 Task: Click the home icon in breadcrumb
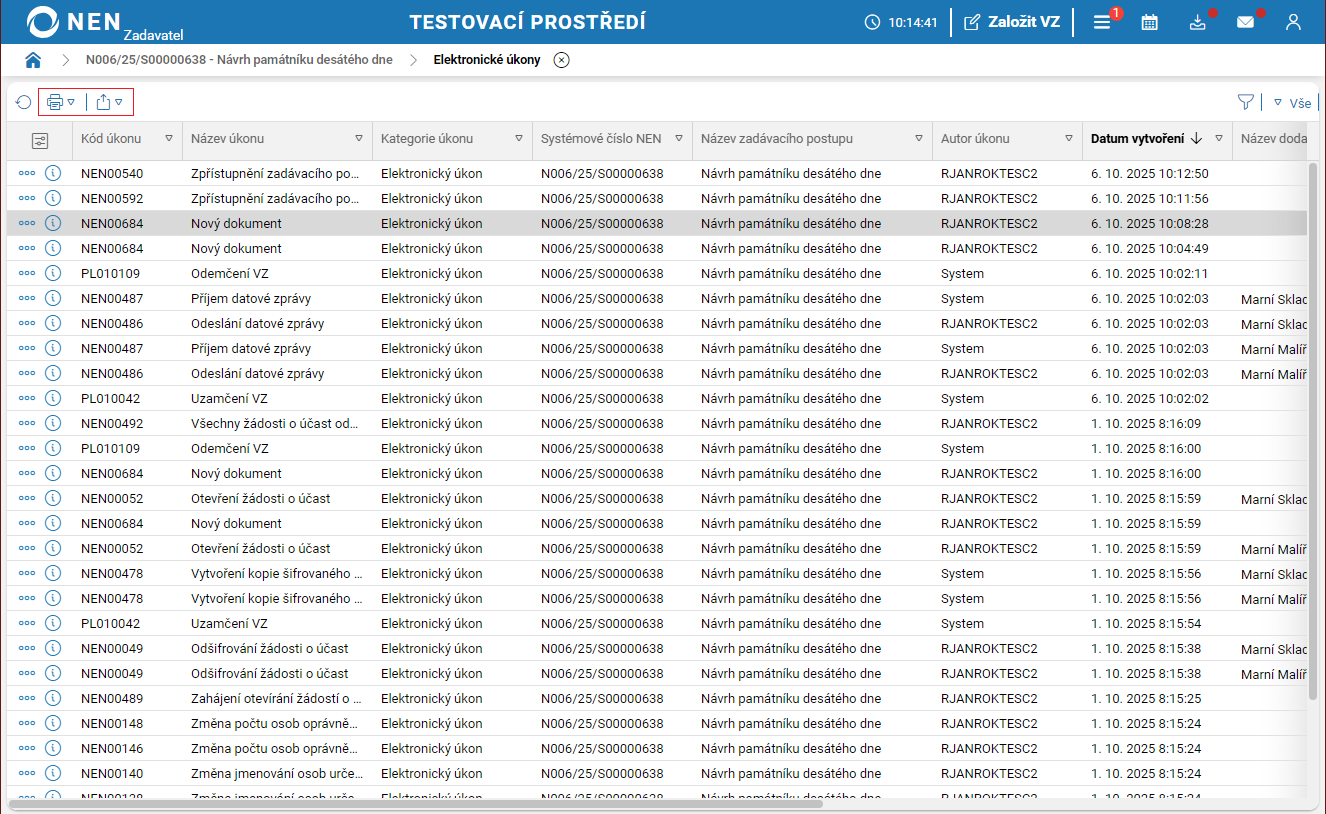pyautogui.click(x=33, y=60)
